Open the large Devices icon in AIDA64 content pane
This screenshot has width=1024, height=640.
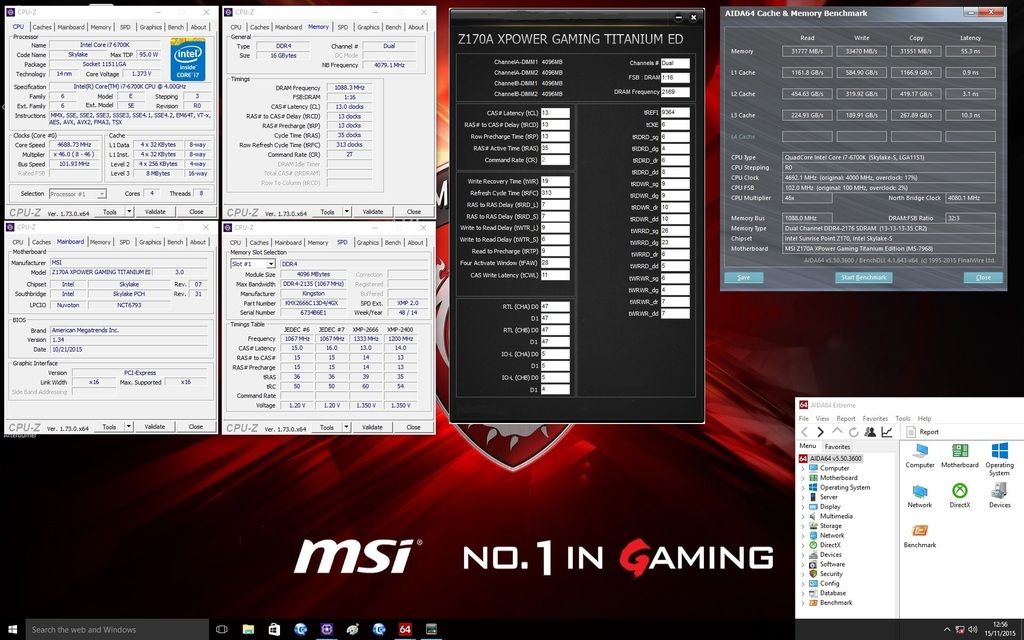(999, 496)
